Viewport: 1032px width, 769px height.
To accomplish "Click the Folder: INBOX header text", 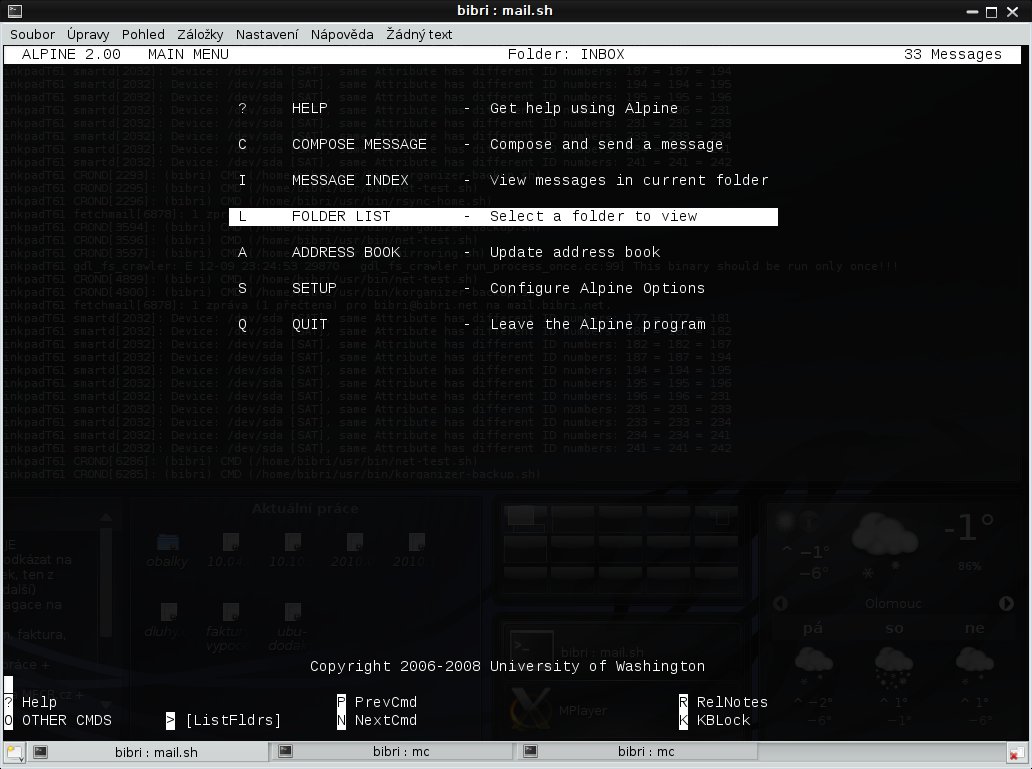I will 566,55.
